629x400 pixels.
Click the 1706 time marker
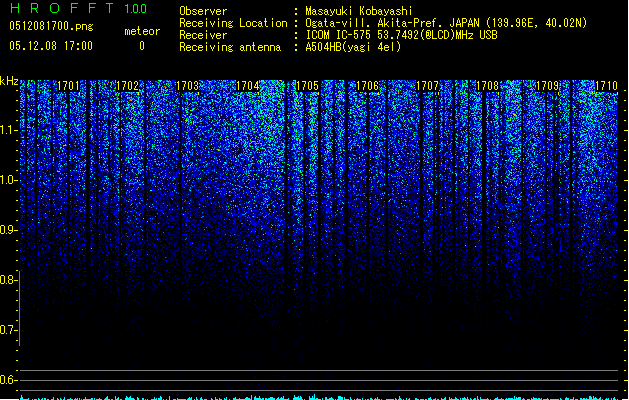tap(367, 86)
